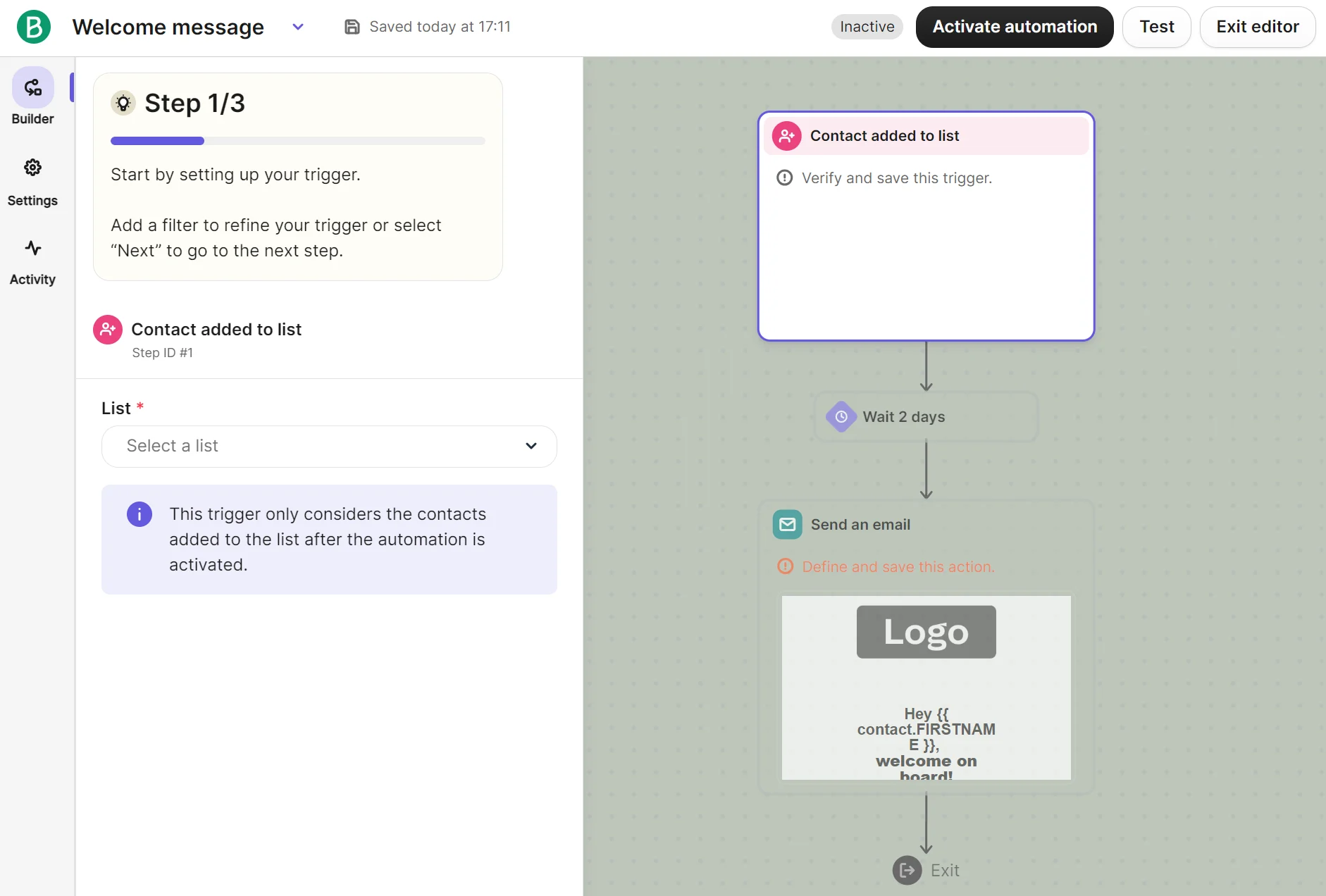Select the Wait 2 days step
Image resolution: width=1326 pixels, height=896 pixels.
point(926,417)
